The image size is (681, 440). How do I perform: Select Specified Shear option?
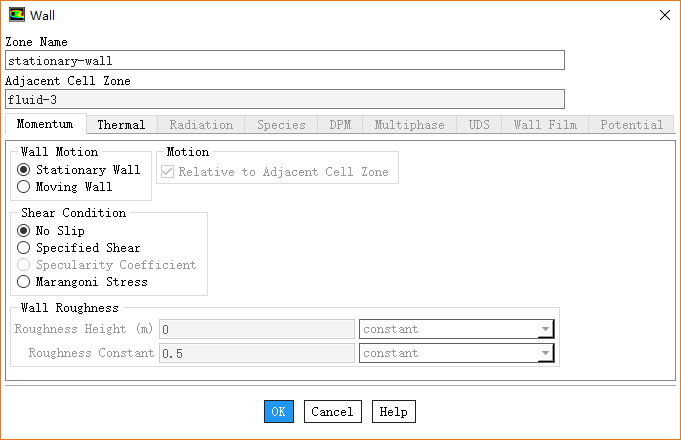coord(24,248)
